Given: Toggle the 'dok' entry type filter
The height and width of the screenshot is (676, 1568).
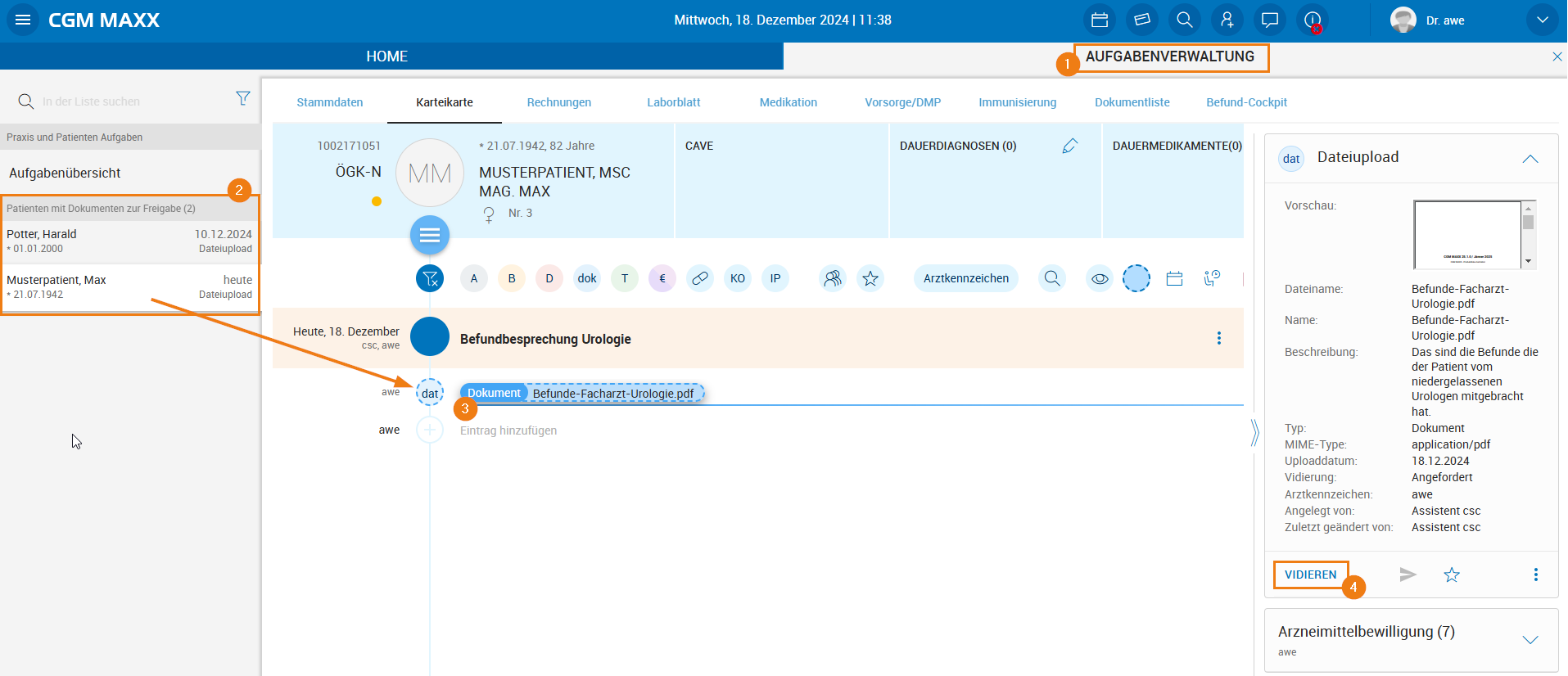Looking at the screenshot, I should 587,279.
